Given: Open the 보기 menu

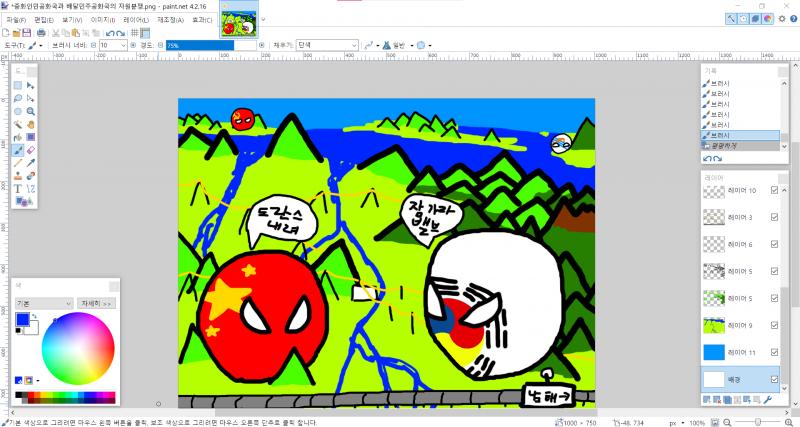Looking at the screenshot, I should tap(72, 20).
